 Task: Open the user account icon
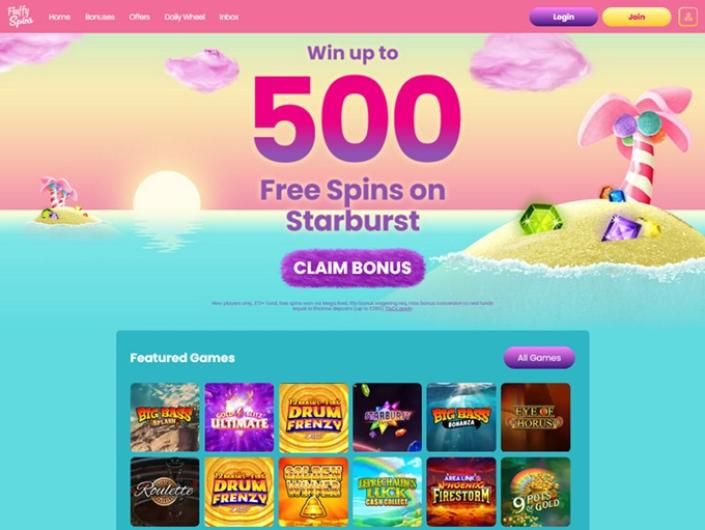688,17
